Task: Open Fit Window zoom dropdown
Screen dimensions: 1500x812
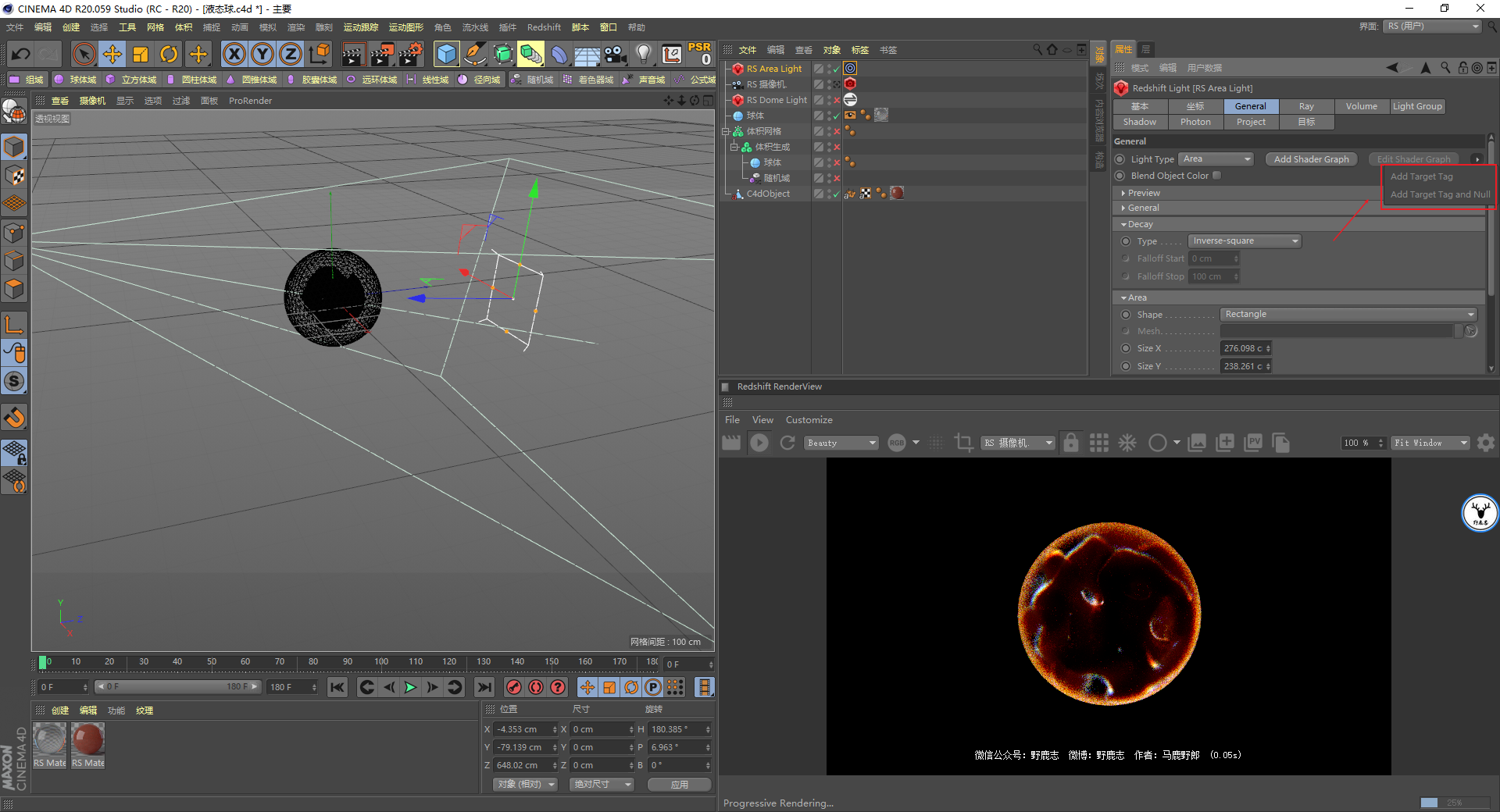Action: pyautogui.click(x=1431, y=443)
